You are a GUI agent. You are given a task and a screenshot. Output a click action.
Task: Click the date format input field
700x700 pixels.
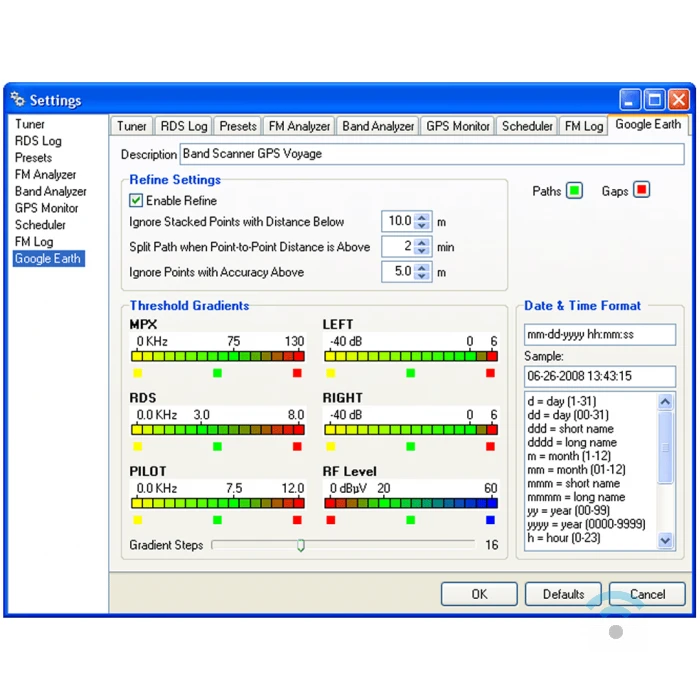(600, 334)
